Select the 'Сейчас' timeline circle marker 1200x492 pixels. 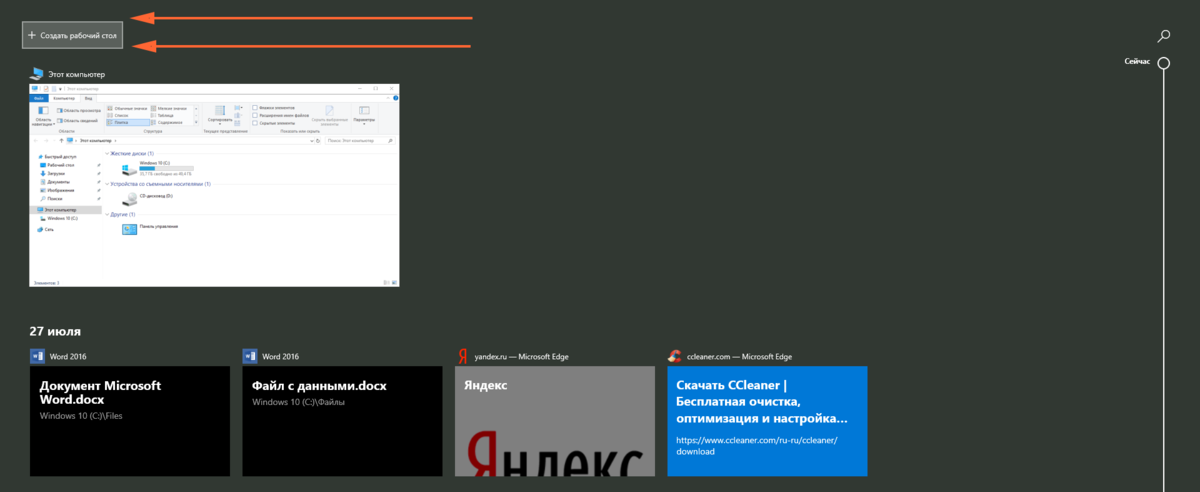pyautogui.click(x=1164, y=63)
